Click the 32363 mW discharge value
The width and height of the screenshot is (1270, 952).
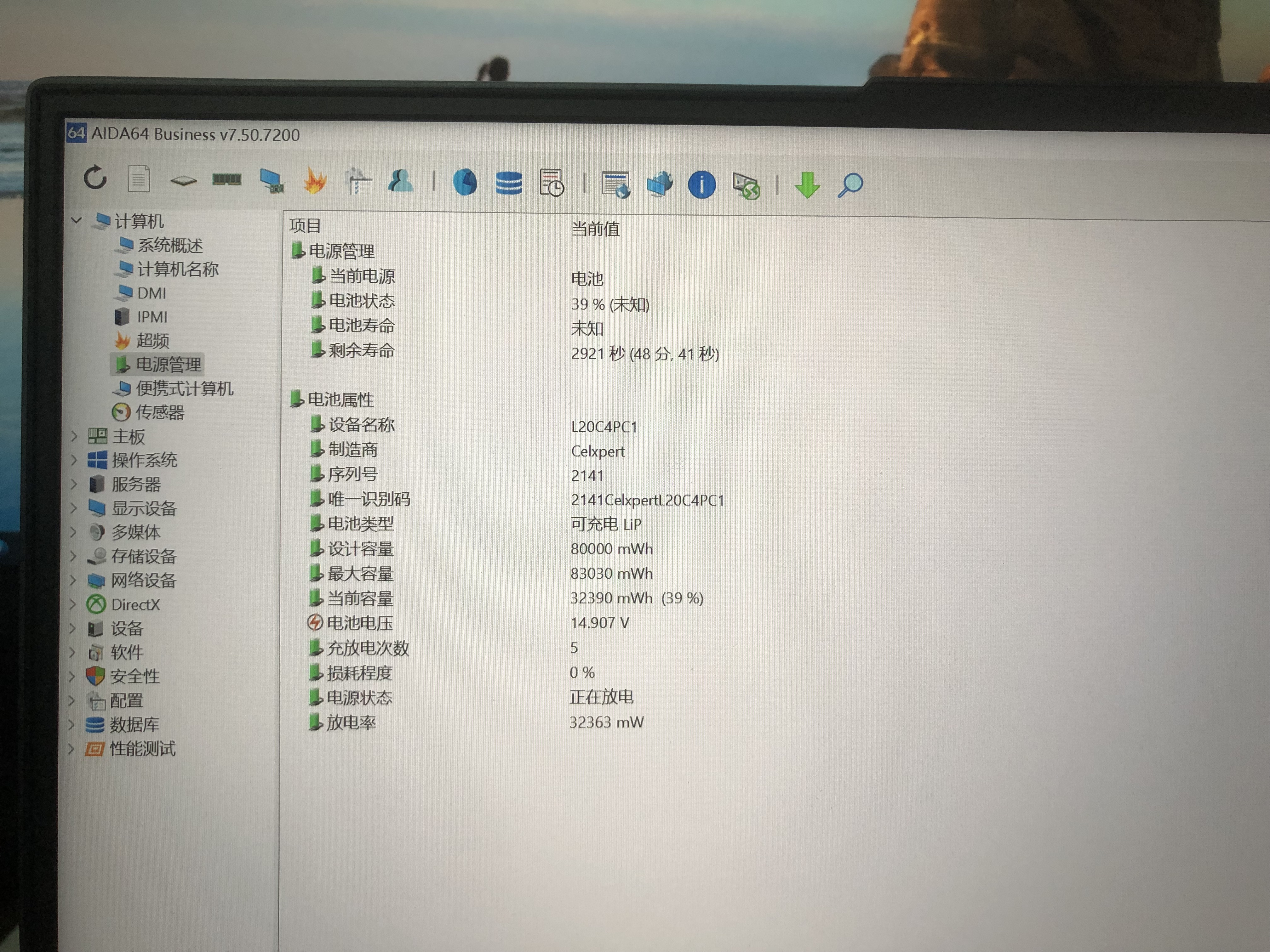coord(606,722)
